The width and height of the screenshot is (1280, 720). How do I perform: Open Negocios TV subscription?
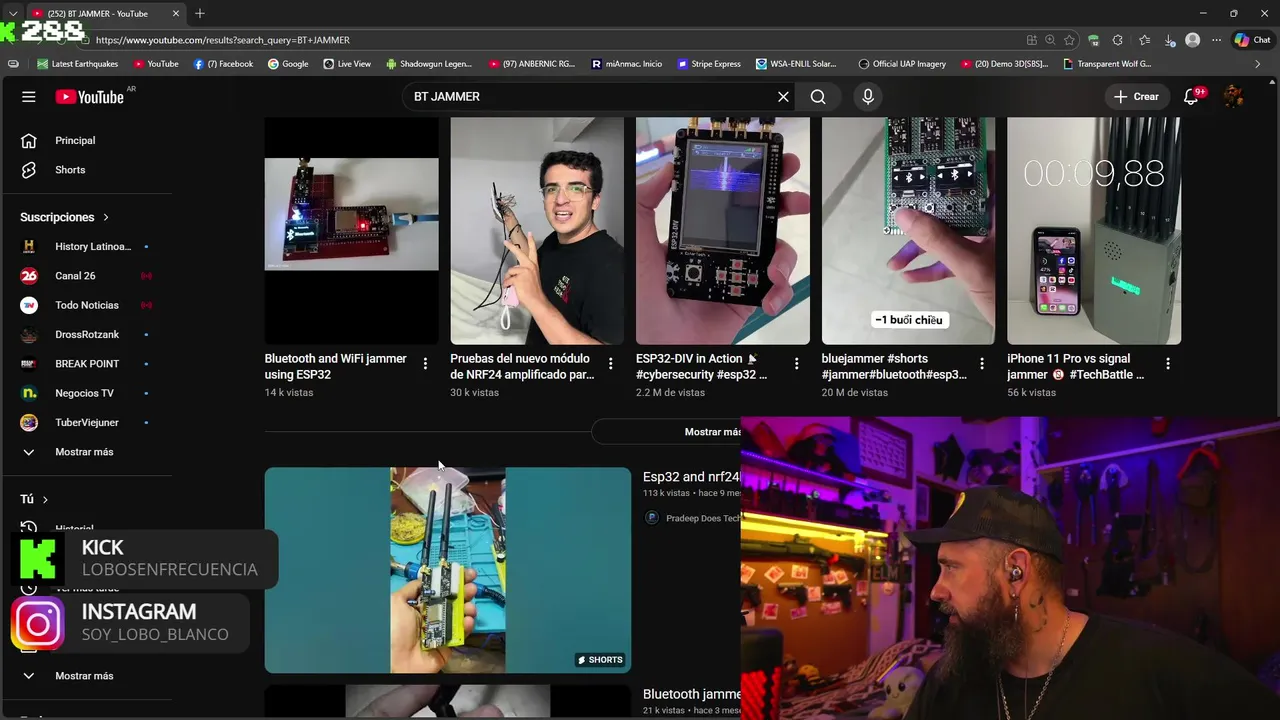[86, 393]
